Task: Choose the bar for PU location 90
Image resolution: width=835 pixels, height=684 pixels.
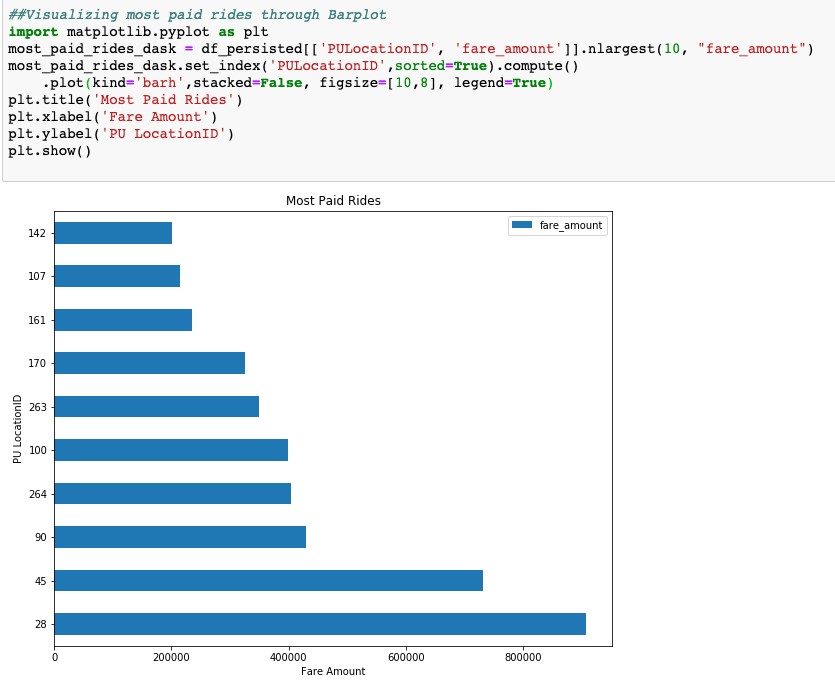Action: [x=180, y=537]
